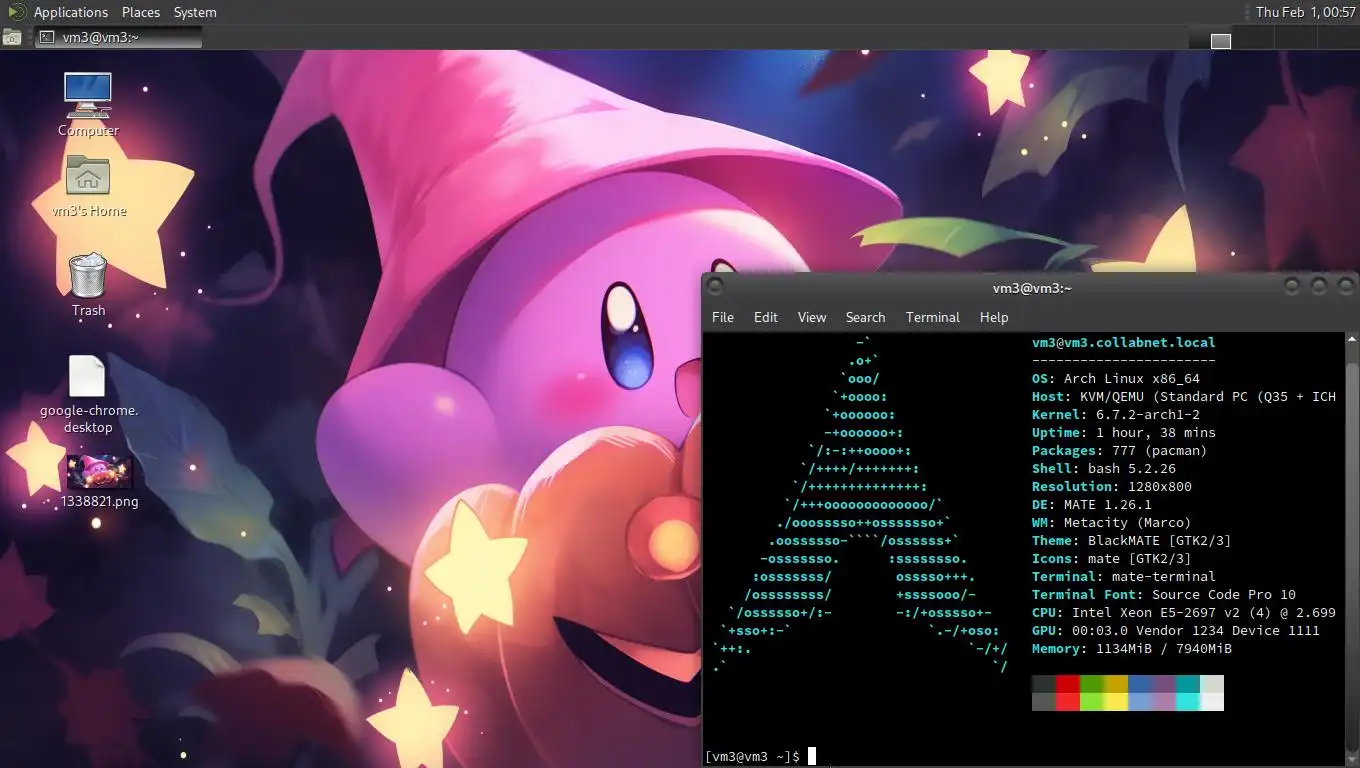Select the Trash icon on desktop
The height and width of the screenshot is (768, 1360).
coord(88,275)
